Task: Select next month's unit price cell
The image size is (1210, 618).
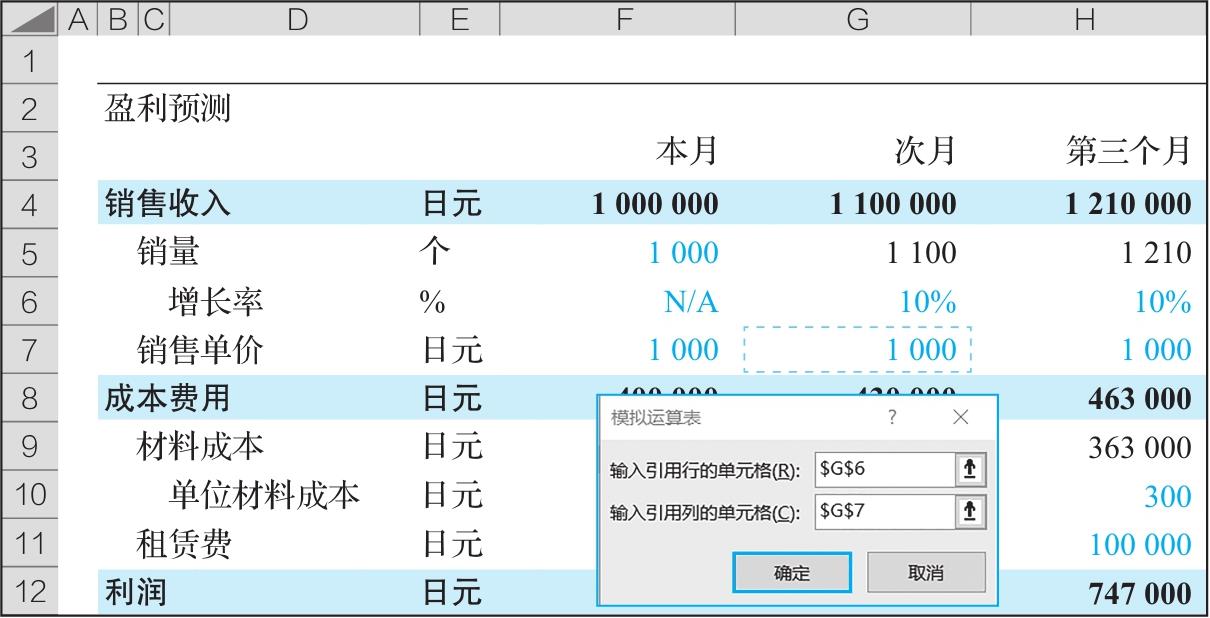Action: (857, 349)
